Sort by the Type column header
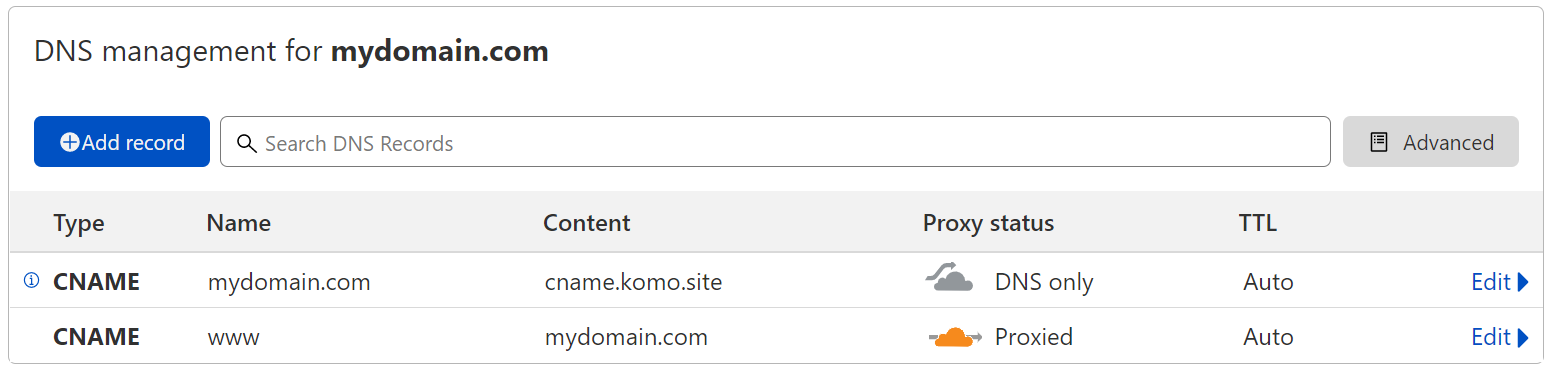Screen dimensions: 1554x372 (x=79, y=222)
